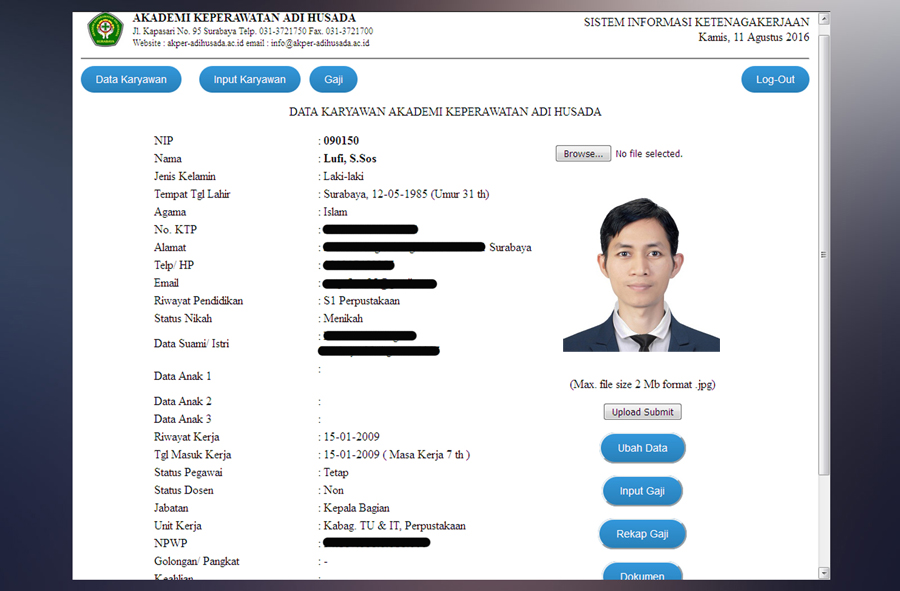Click the Sistem Informasi Ketenagakerjaan title
Screen dimensions: 900x591
tap(696, 22)
